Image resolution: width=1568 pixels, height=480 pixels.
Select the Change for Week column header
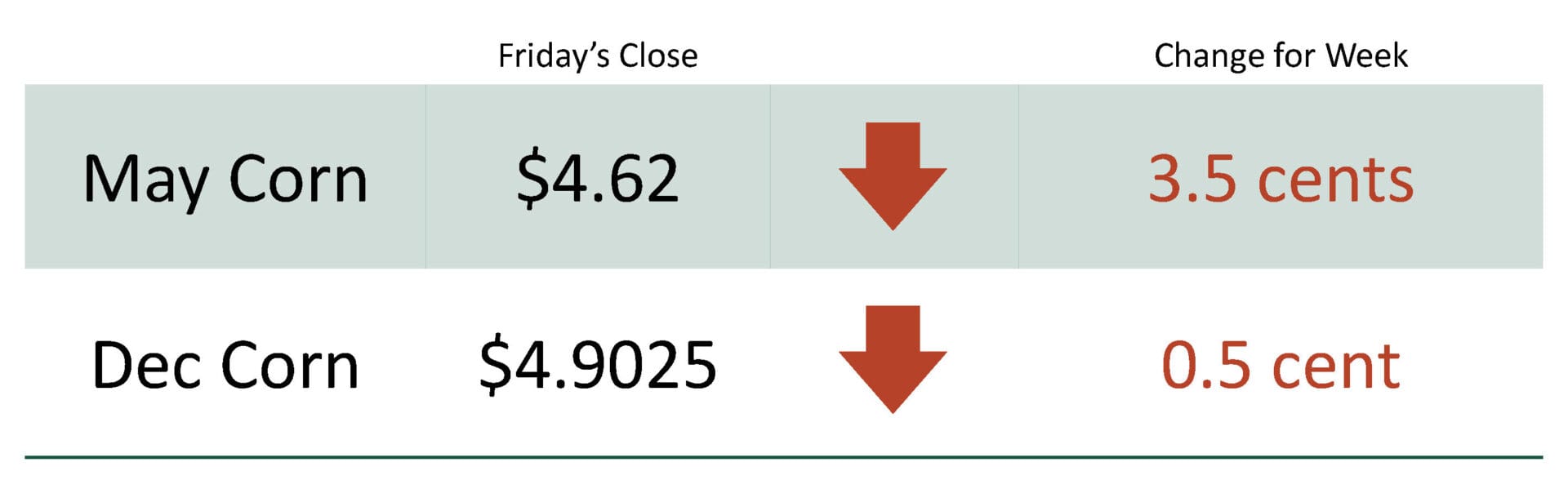1281,56
